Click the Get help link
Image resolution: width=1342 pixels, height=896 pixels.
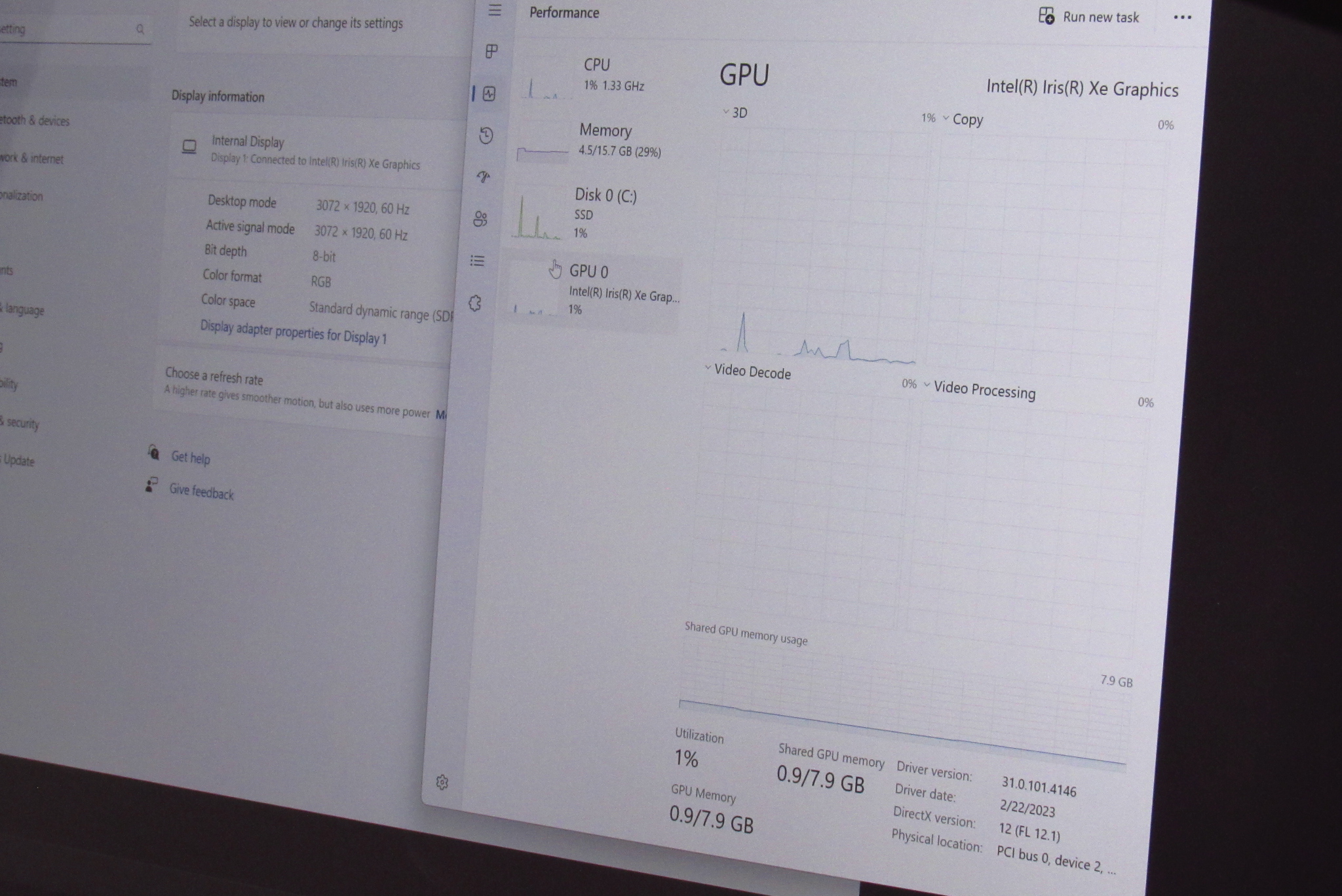pos(190,457)
